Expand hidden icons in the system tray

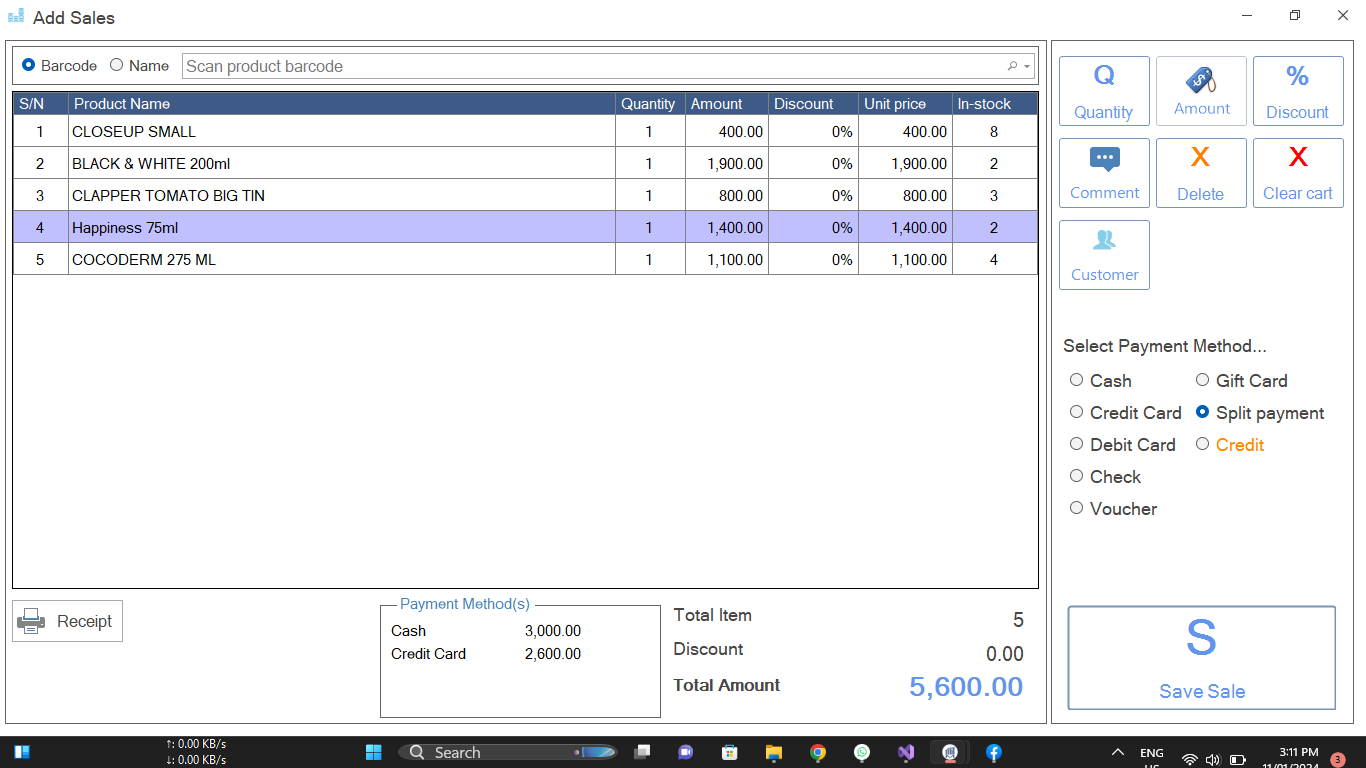click(x=1117, y=751)
